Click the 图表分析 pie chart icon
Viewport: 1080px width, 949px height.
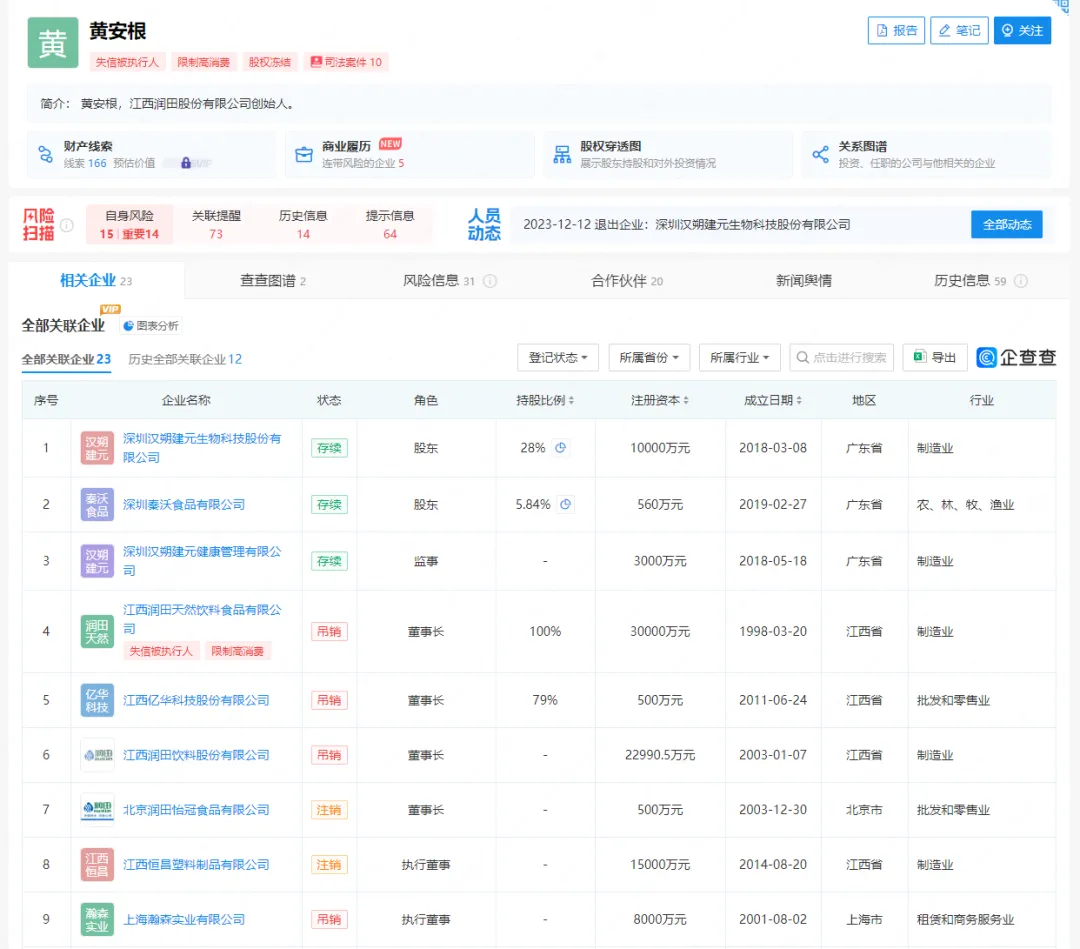click(x=128, y=326)
